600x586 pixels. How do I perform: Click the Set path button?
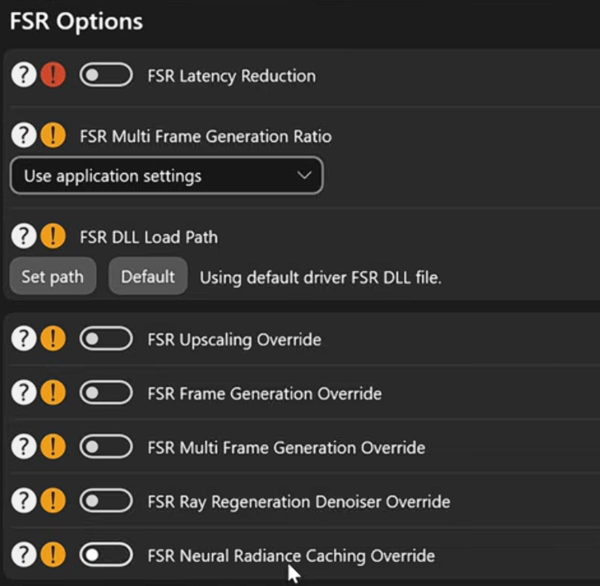52,276
